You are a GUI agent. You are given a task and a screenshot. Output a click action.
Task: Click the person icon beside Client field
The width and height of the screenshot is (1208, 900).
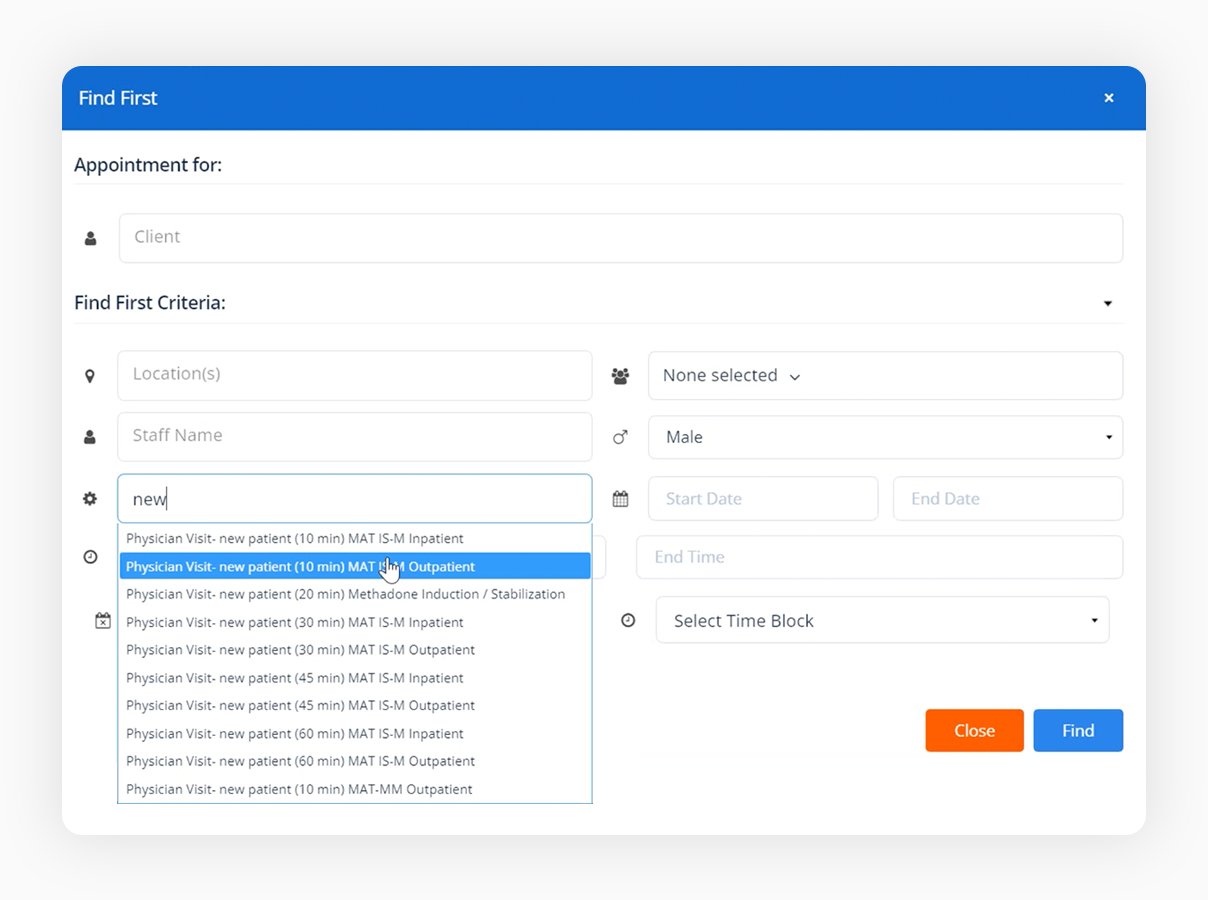pyautogui.click(x=91, y=239)
